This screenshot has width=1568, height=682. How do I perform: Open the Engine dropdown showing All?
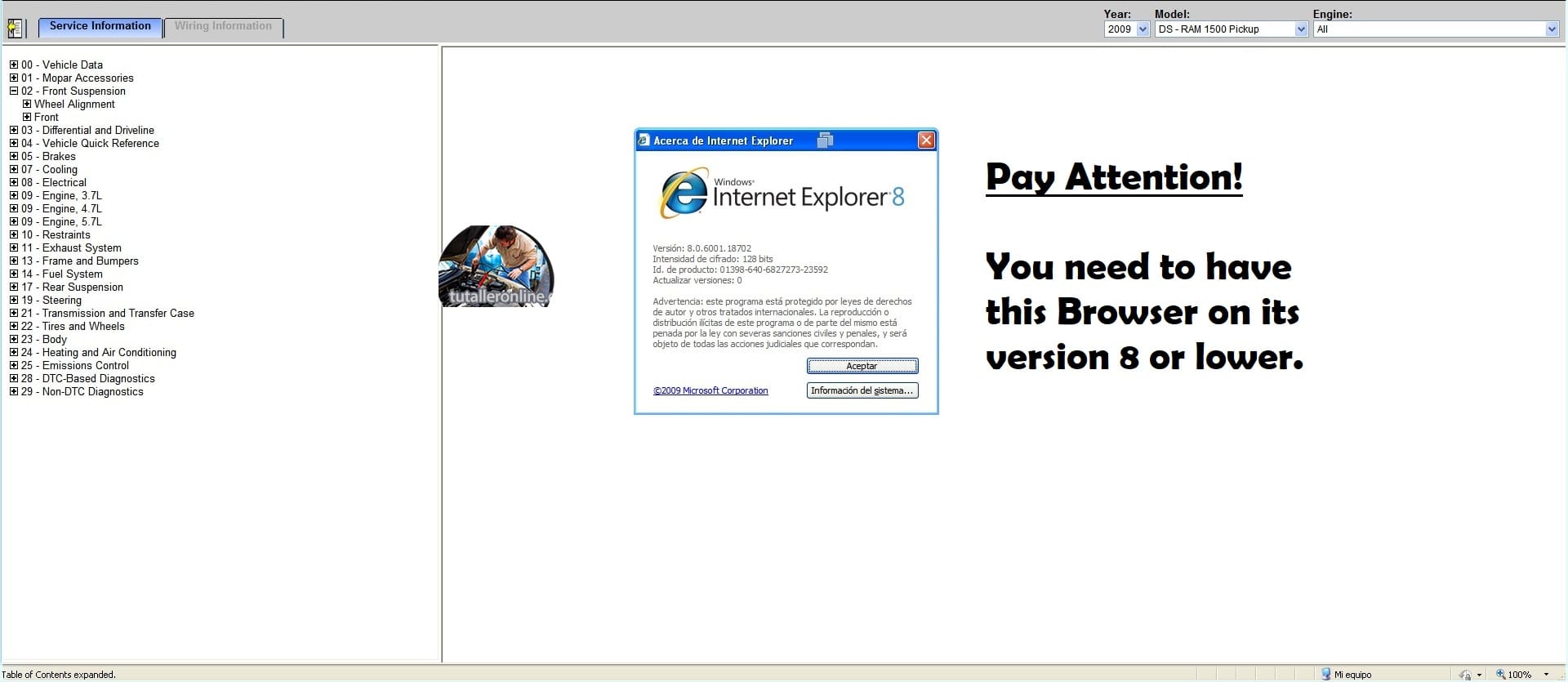click(1437, 29)
